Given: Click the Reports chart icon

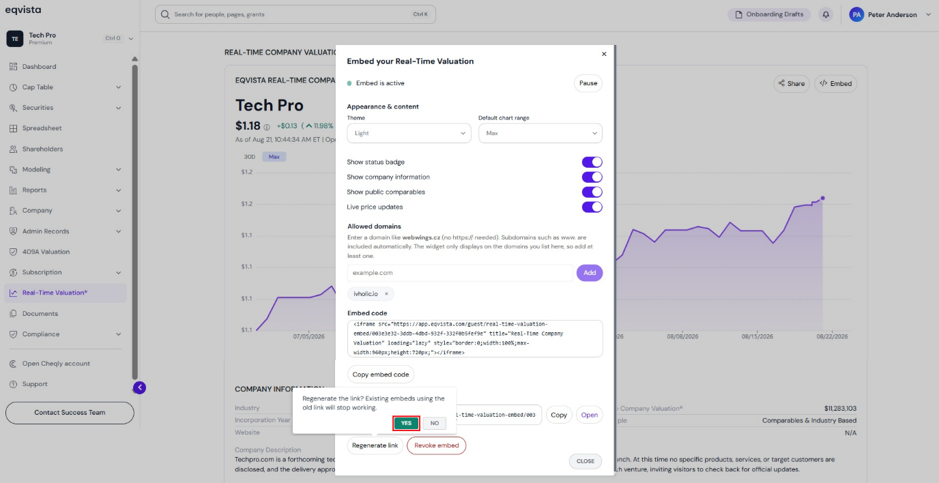Looking at the screenshot, I should click(x=13, y=190).
